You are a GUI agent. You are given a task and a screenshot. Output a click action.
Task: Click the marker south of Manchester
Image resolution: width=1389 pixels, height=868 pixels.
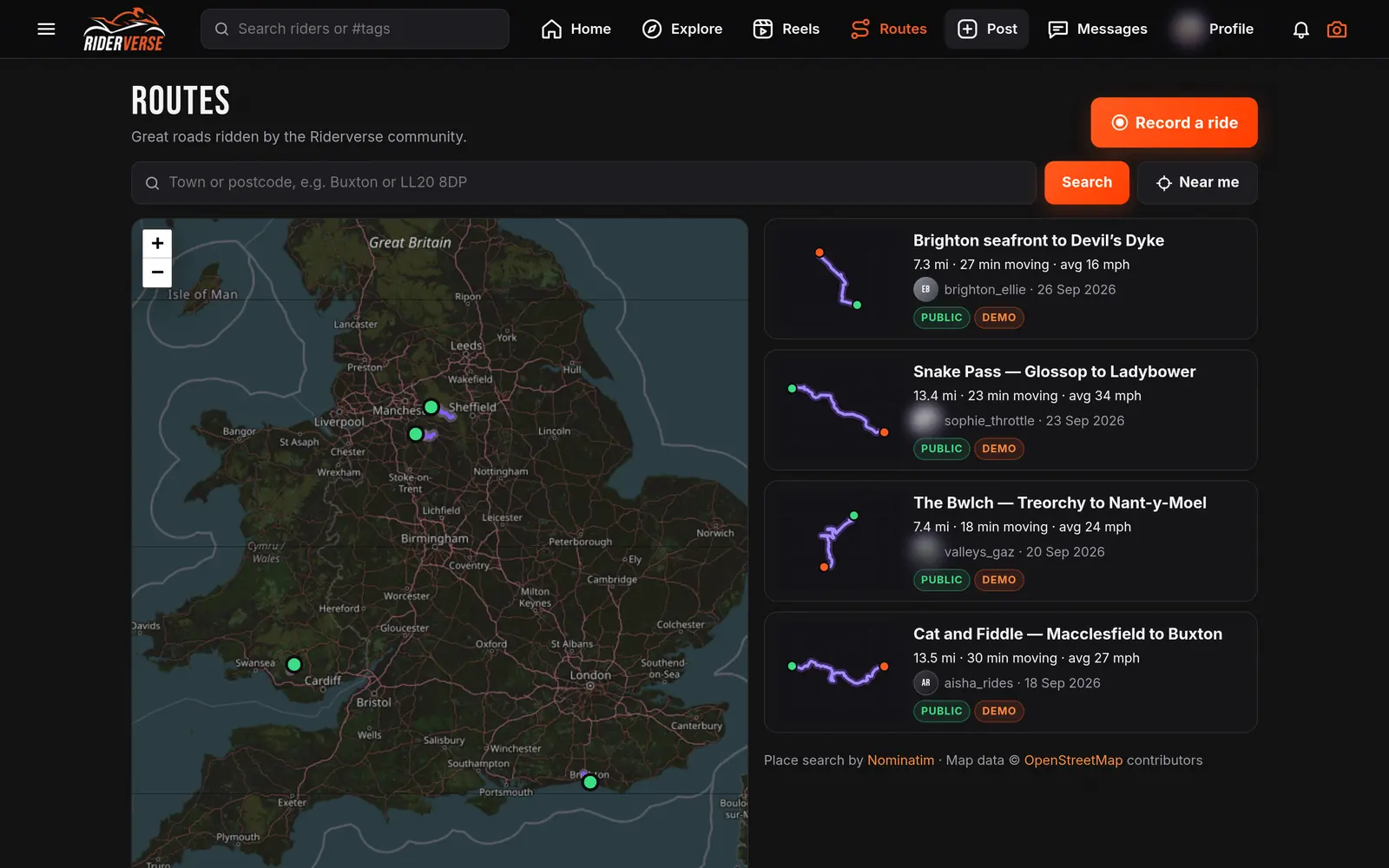tap(416, 434)
